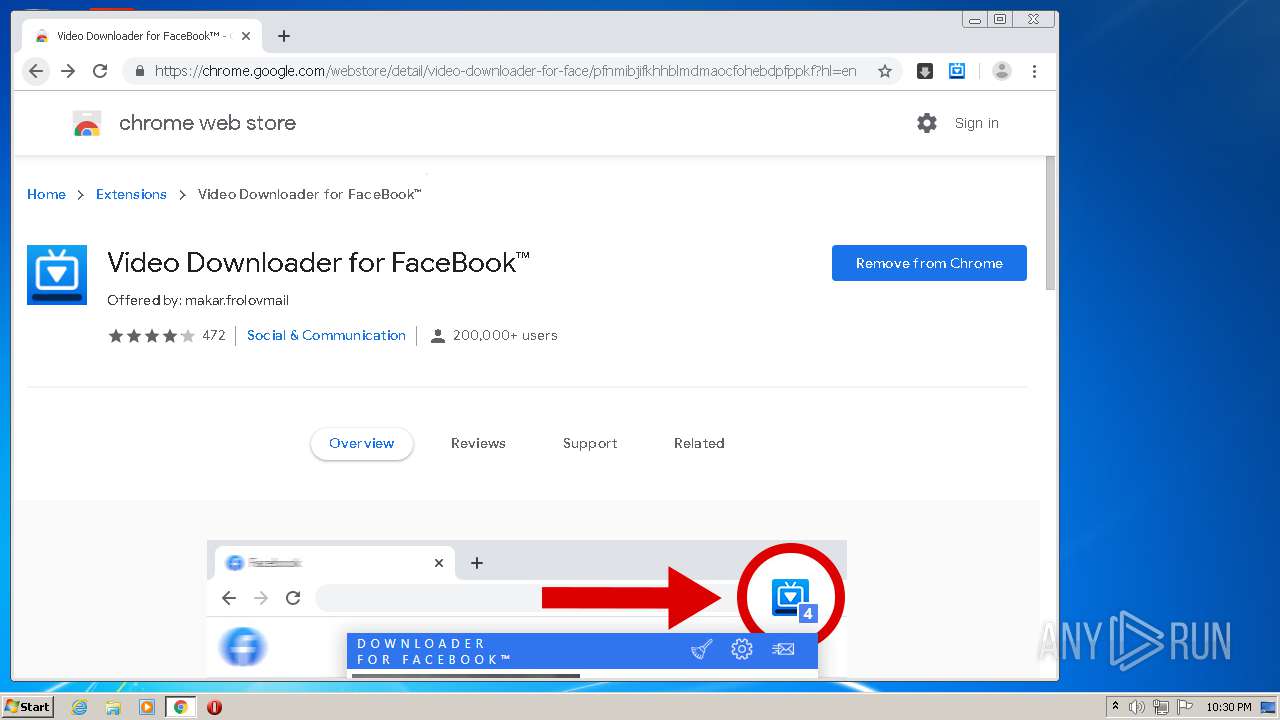Click Remove from Chrome button
The width and height of the screenshot is (1280, 720).
(929, 263)
